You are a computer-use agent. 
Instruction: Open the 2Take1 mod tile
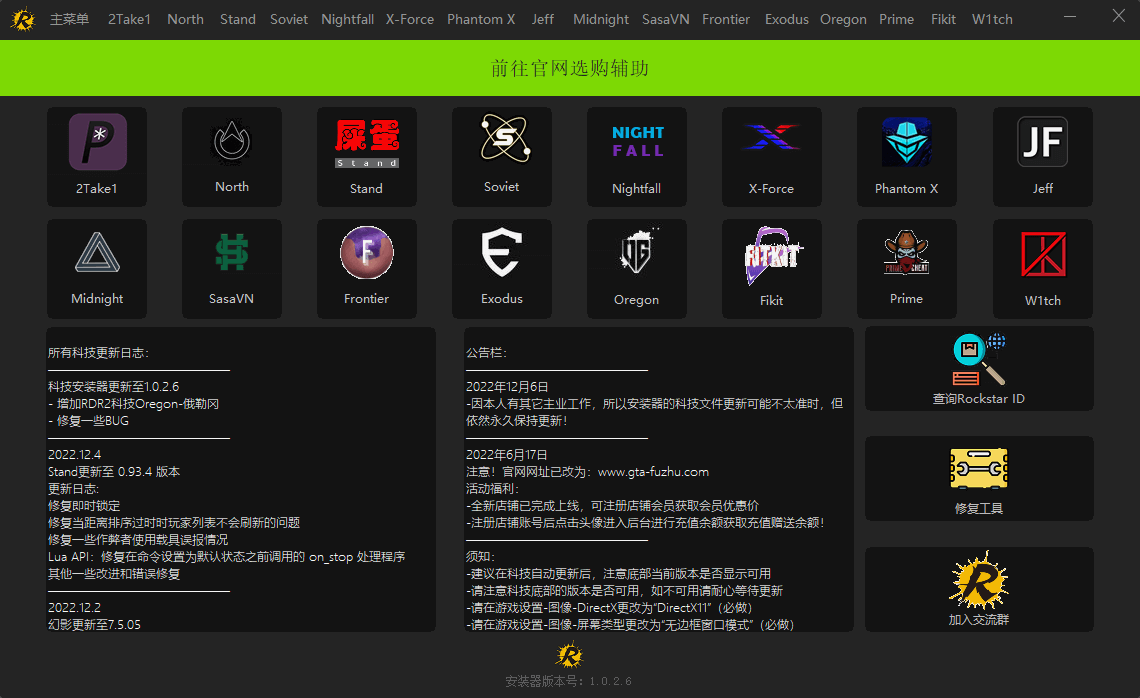point(97,157)
